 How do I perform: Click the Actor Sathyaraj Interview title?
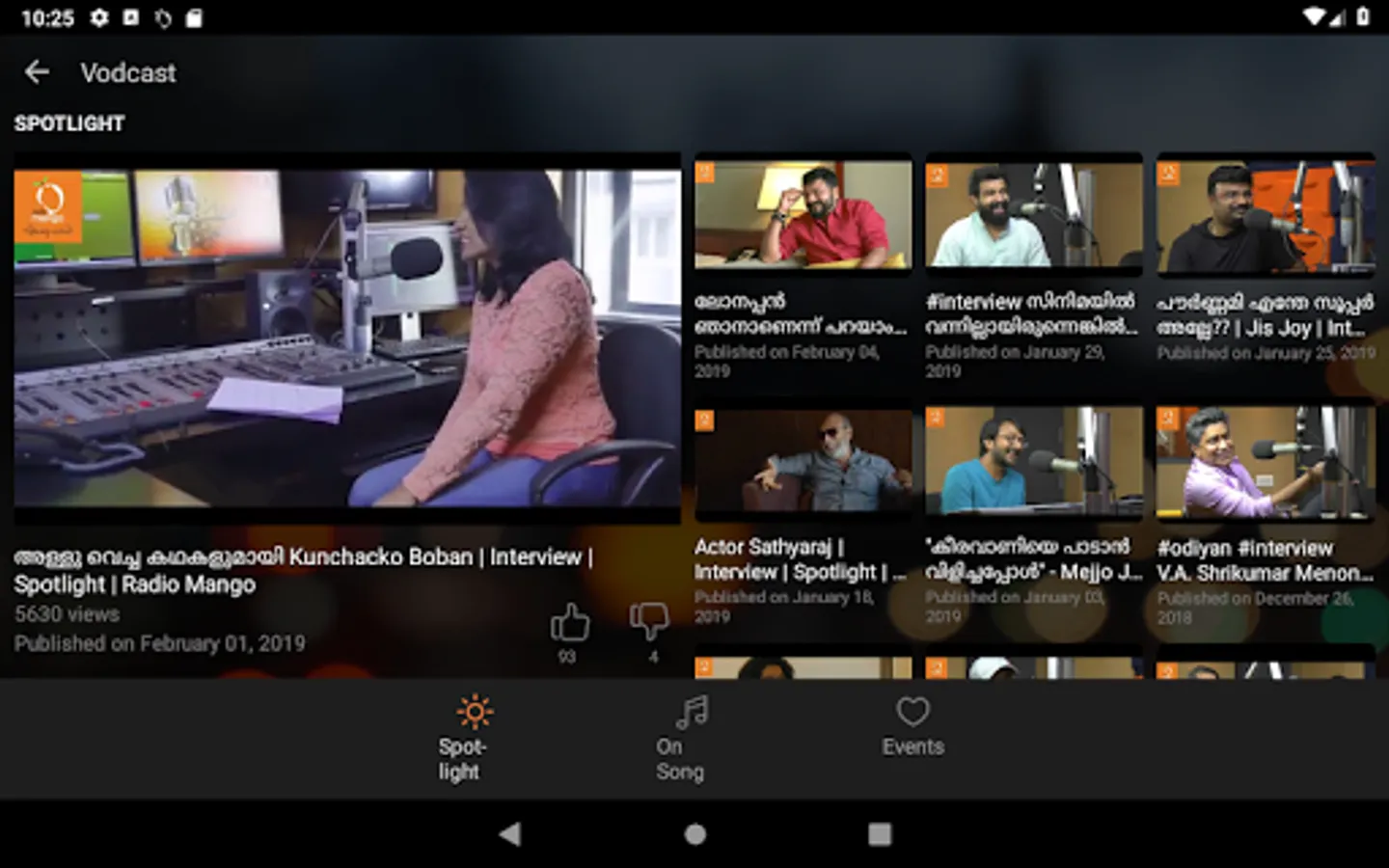800,559
